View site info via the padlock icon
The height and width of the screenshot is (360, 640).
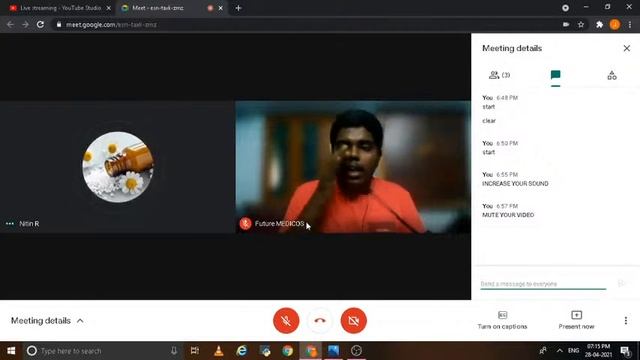(59, 24)
